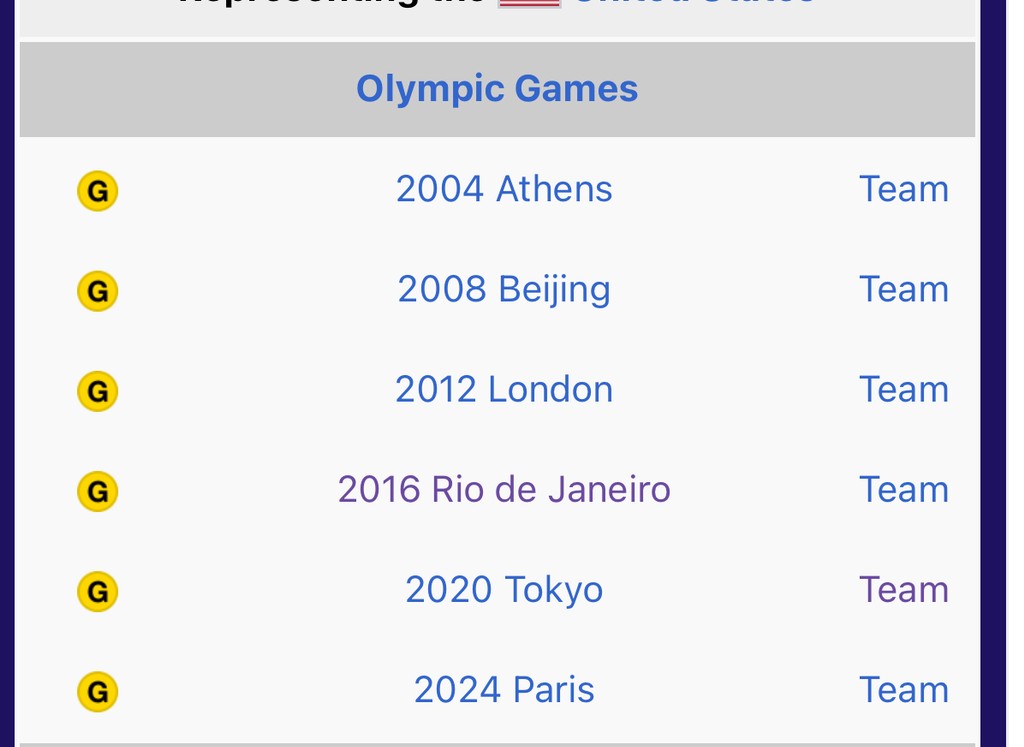
Task: Open the Olympic Games header link
Action: [497, 89]
